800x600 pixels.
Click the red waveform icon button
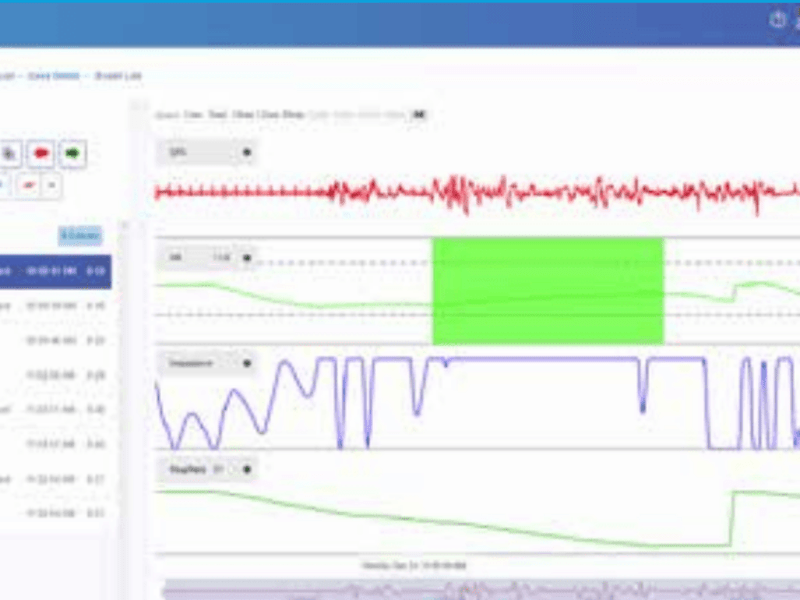[29, 185]
